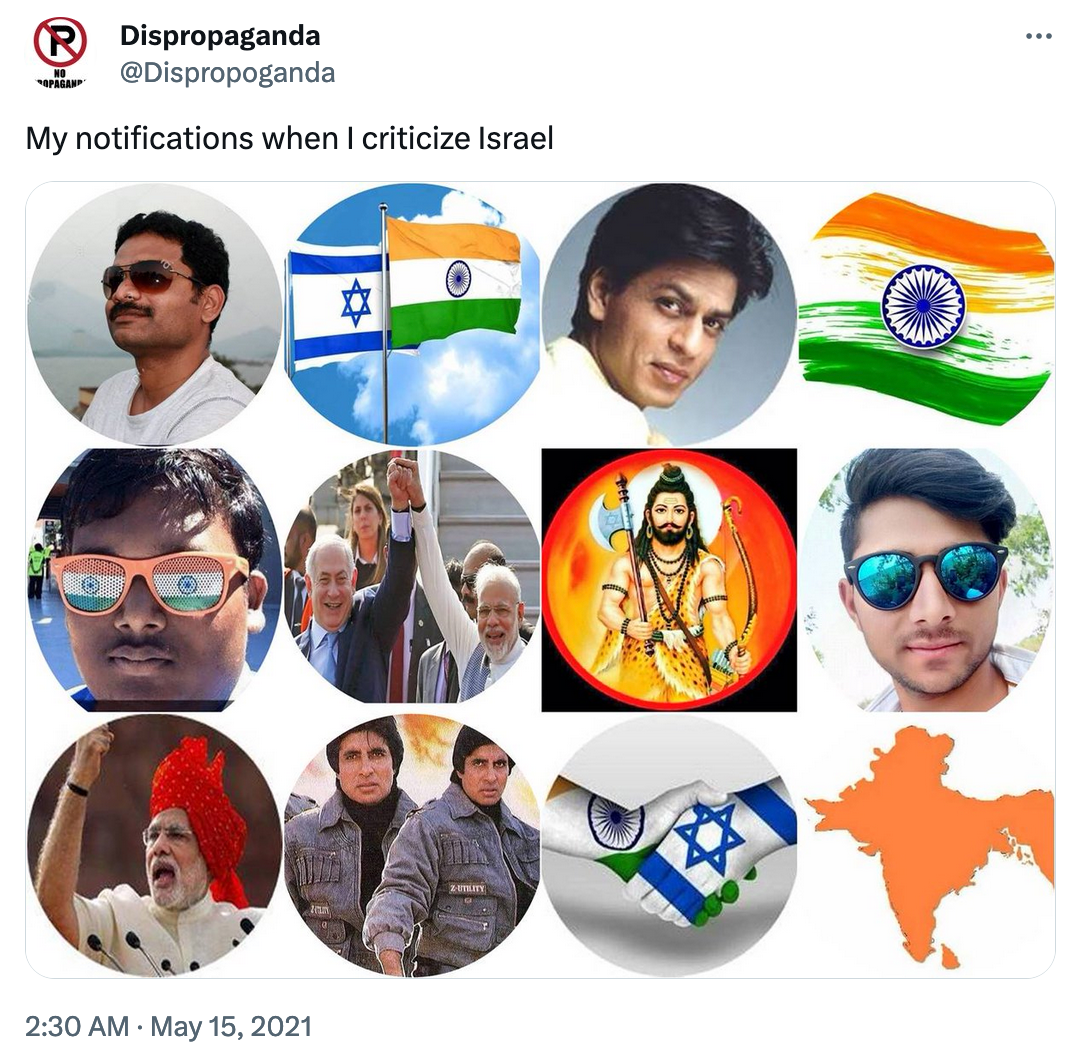Viewport: 1074px width, 1052px height.
Task: Open the tweet's attached collage image
Action: (x=540, y=579)
